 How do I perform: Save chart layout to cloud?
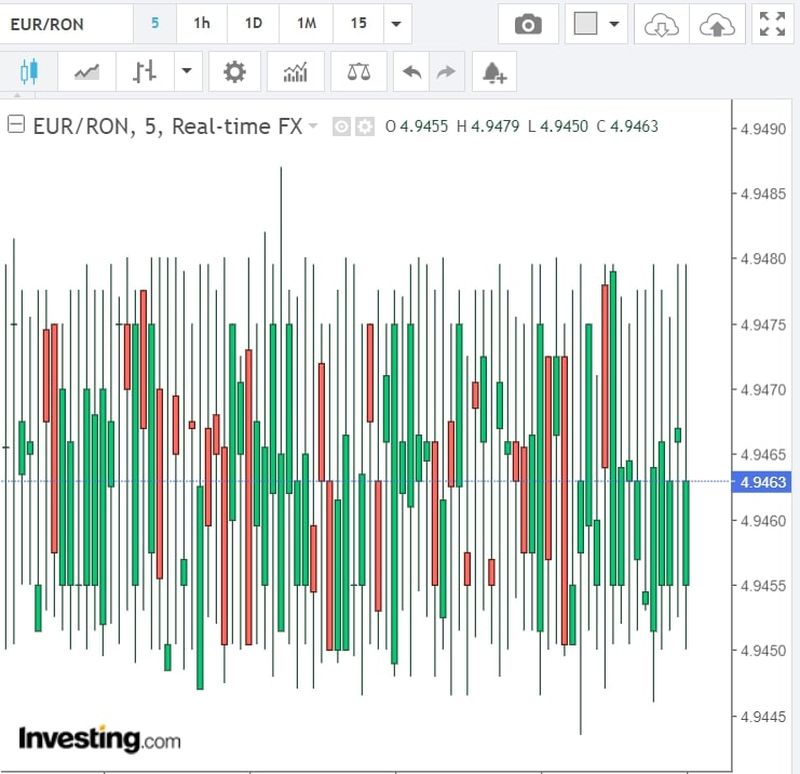[x=716, y=25]
